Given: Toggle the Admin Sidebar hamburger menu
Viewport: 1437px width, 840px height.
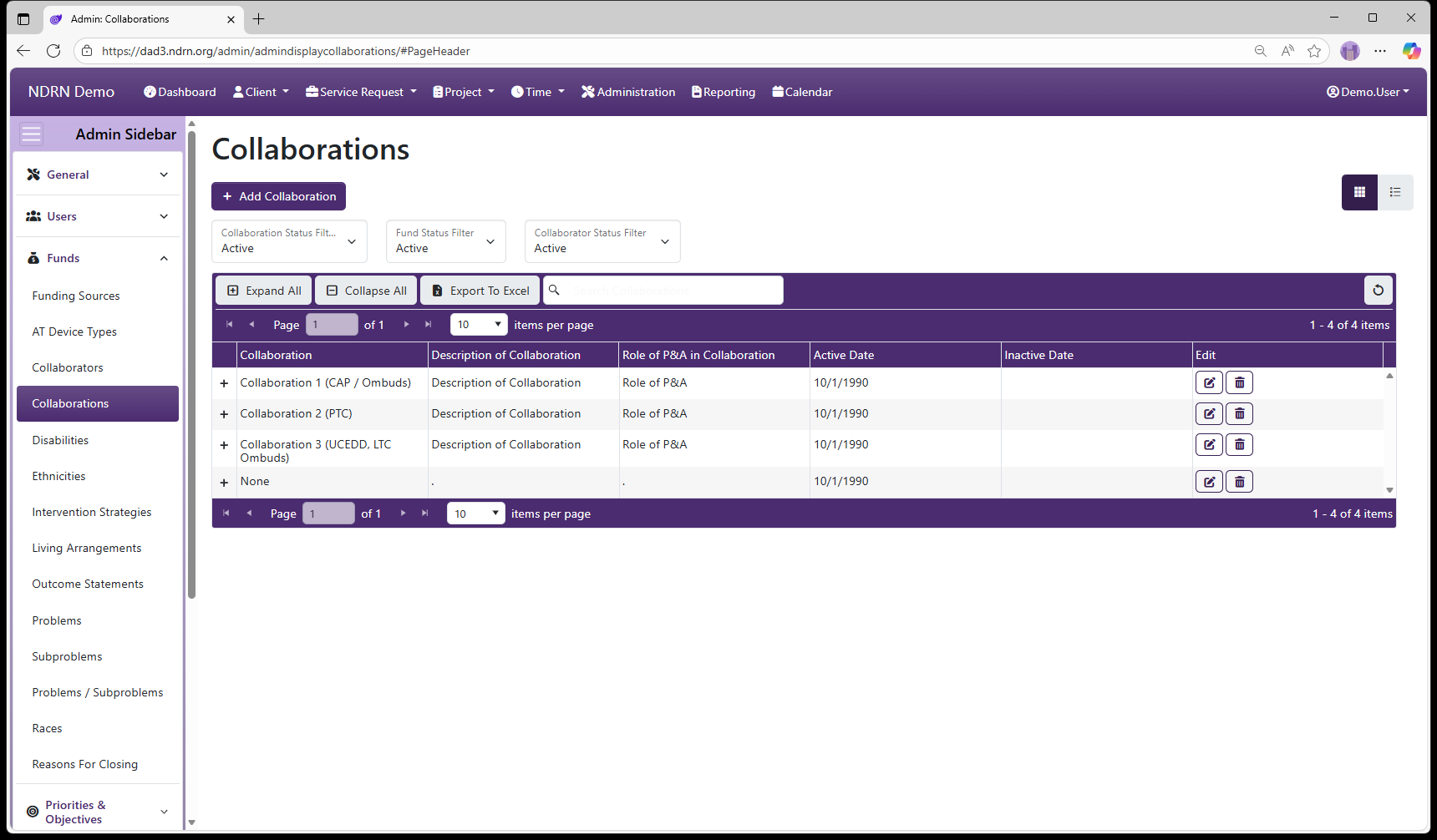Looking at the screenshot, I should (32, 134).
